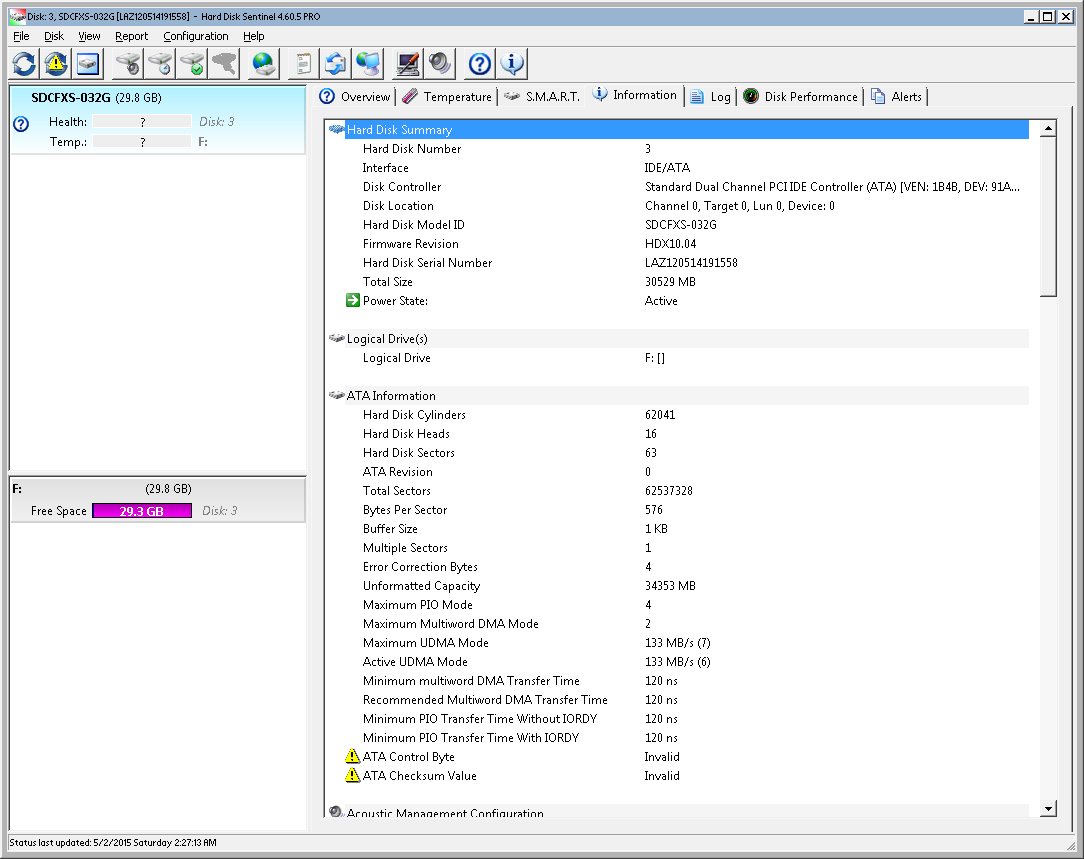Click the refresh icon with yellow warning
Screen dimensions: 1084x859
(56, 64)
